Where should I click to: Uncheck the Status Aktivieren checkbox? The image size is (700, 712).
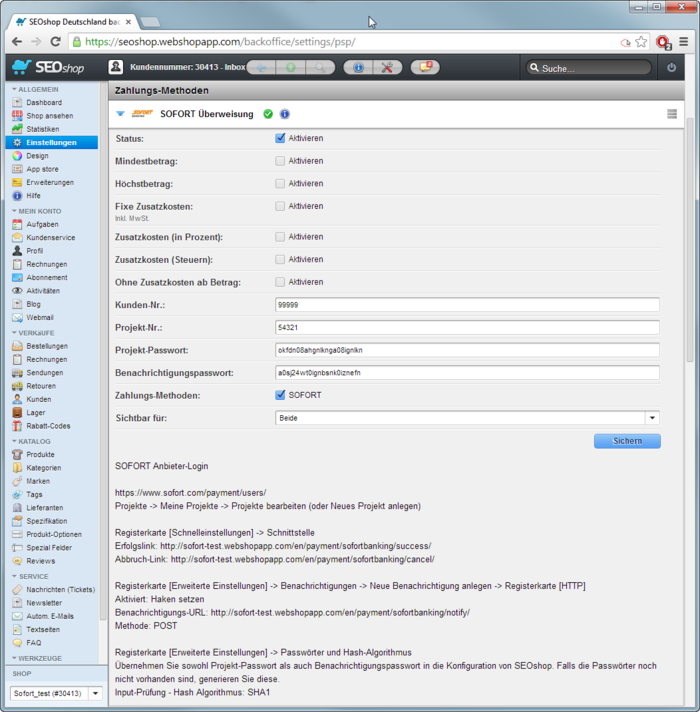[x=280, y=138]
